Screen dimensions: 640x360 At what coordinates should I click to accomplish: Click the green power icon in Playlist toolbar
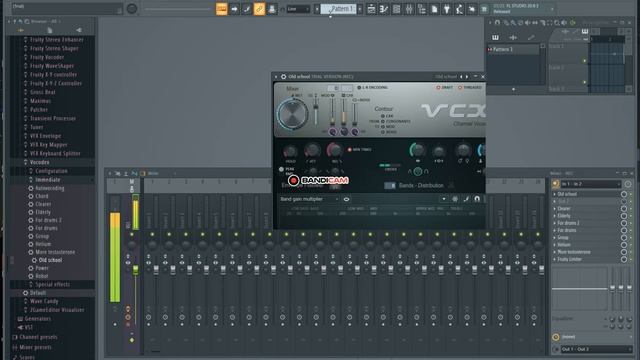572,22
